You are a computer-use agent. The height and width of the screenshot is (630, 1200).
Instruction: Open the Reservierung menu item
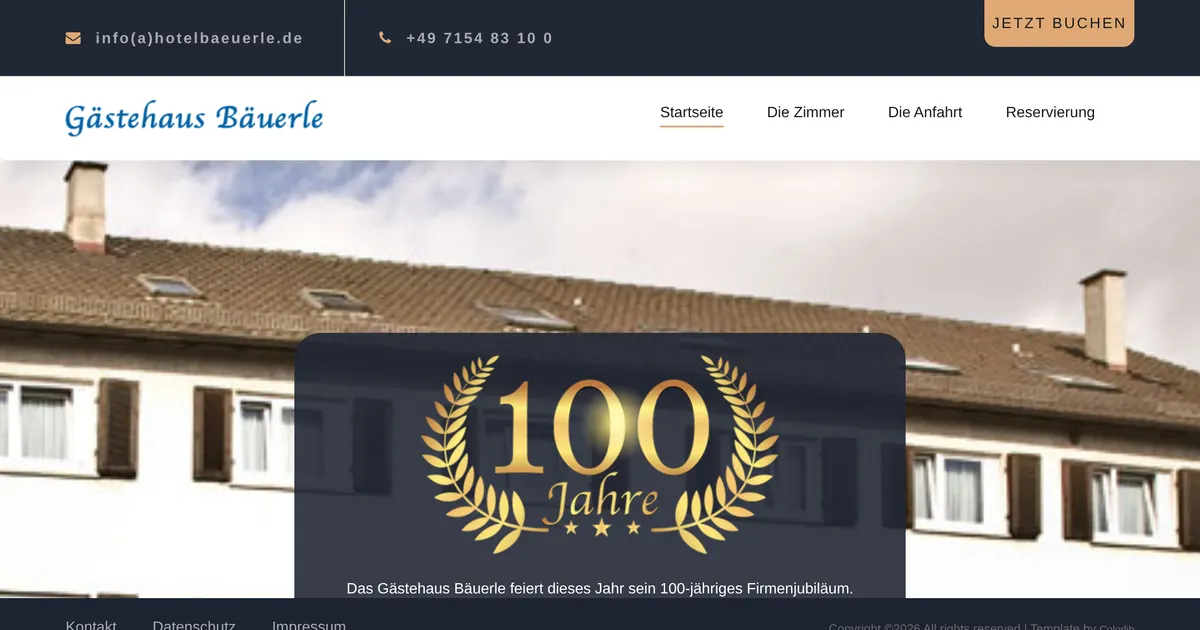click(1050, 112)
